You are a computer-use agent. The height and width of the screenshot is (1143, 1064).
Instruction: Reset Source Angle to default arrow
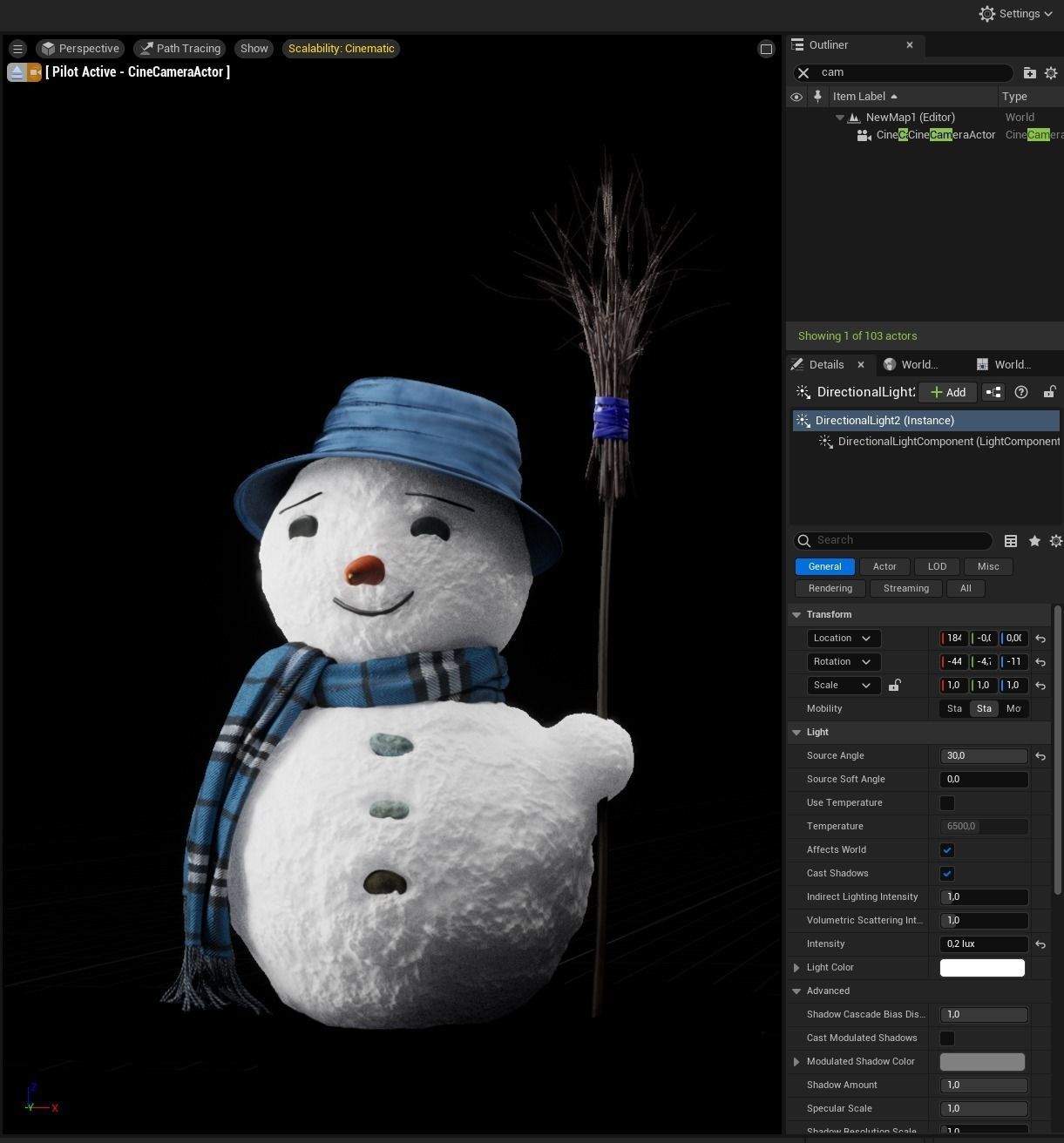[1040, 756]
